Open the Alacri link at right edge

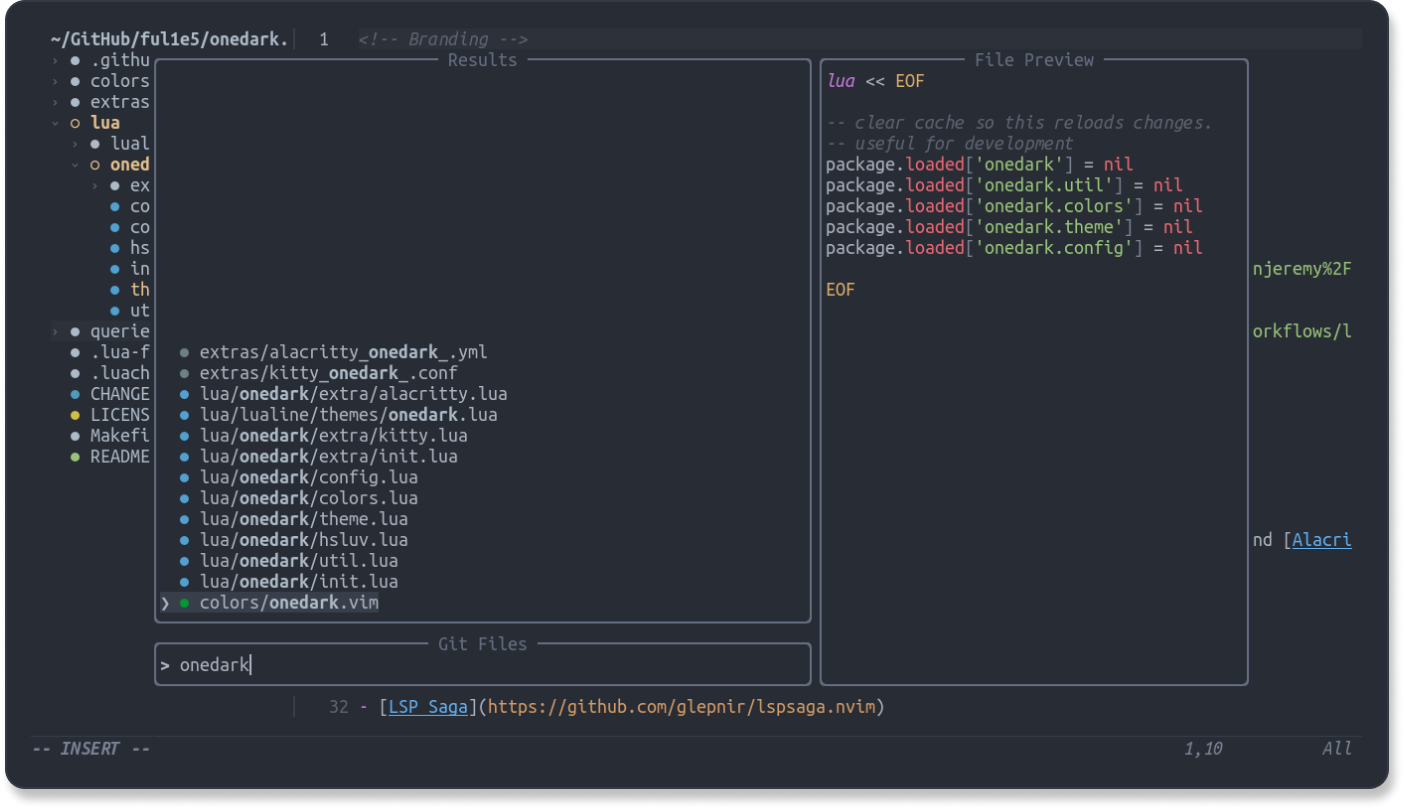1322,540
